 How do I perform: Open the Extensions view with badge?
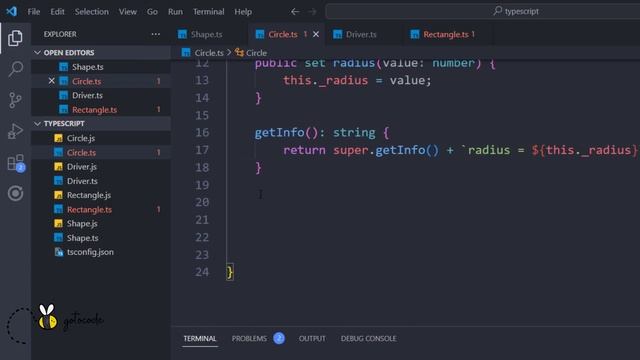16,162
